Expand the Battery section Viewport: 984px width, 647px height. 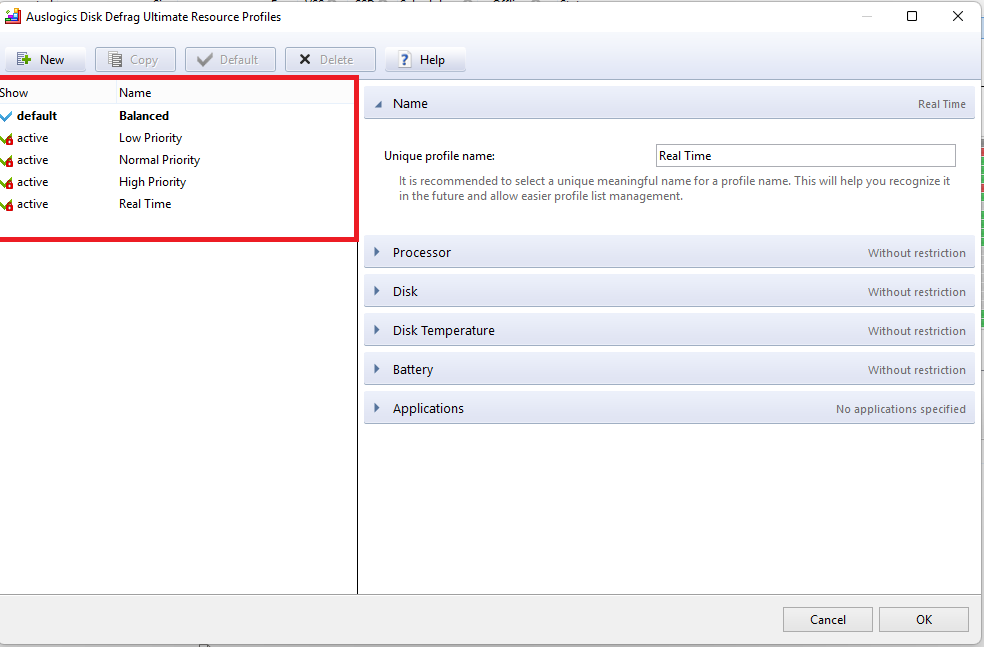[x=669, y=369]
